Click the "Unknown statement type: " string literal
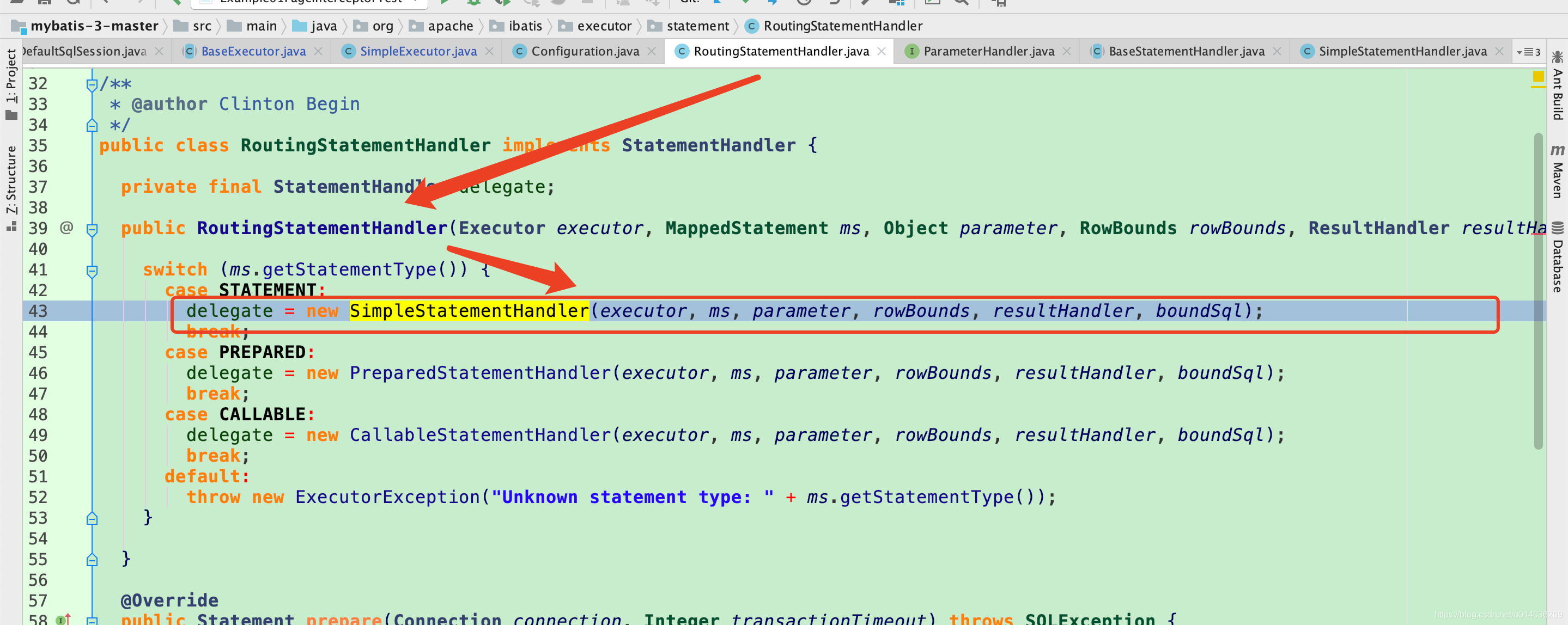This screenshot has width=1568, height=625. [633, 497]
